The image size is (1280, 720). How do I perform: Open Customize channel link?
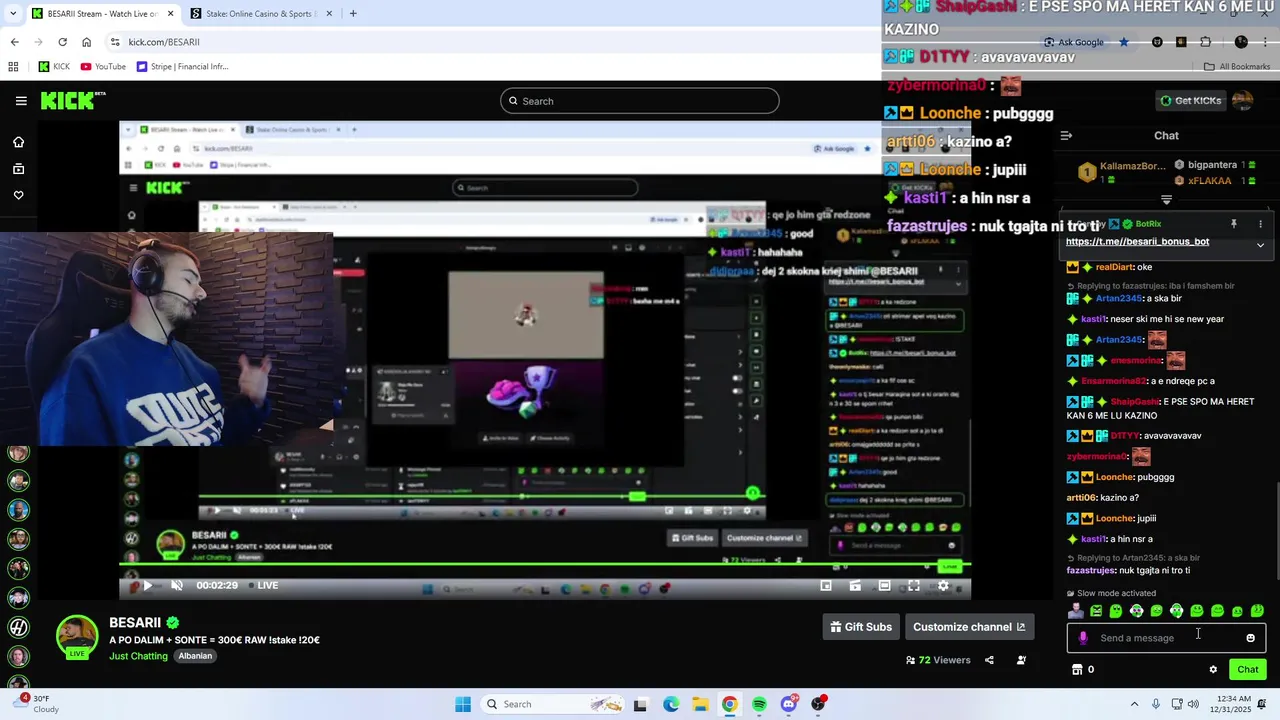point(969,627)
